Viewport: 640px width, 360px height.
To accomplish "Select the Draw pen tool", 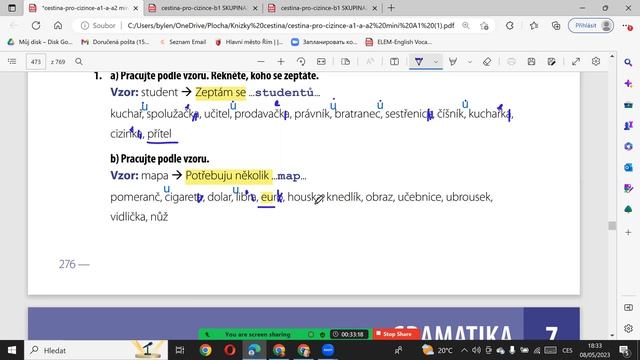I will tap(419, 62).
